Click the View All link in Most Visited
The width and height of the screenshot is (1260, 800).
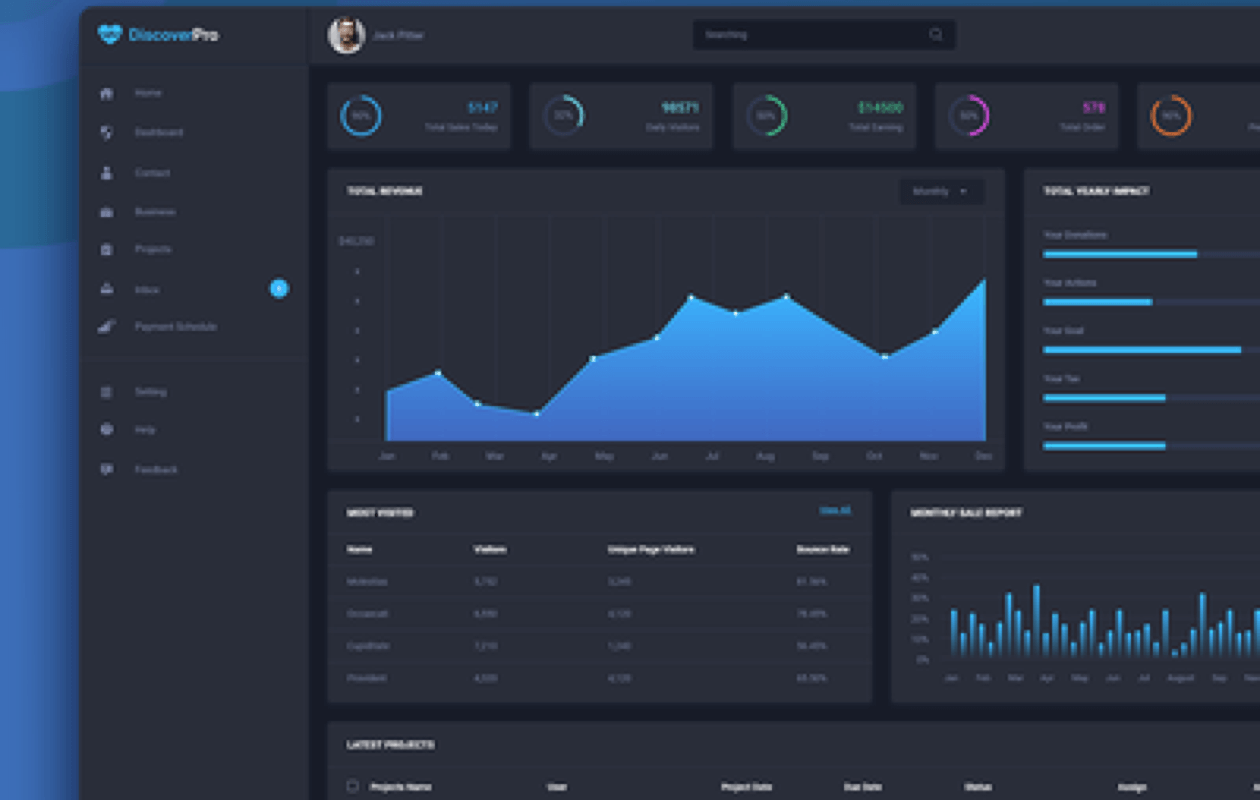[x=835, y=511]
